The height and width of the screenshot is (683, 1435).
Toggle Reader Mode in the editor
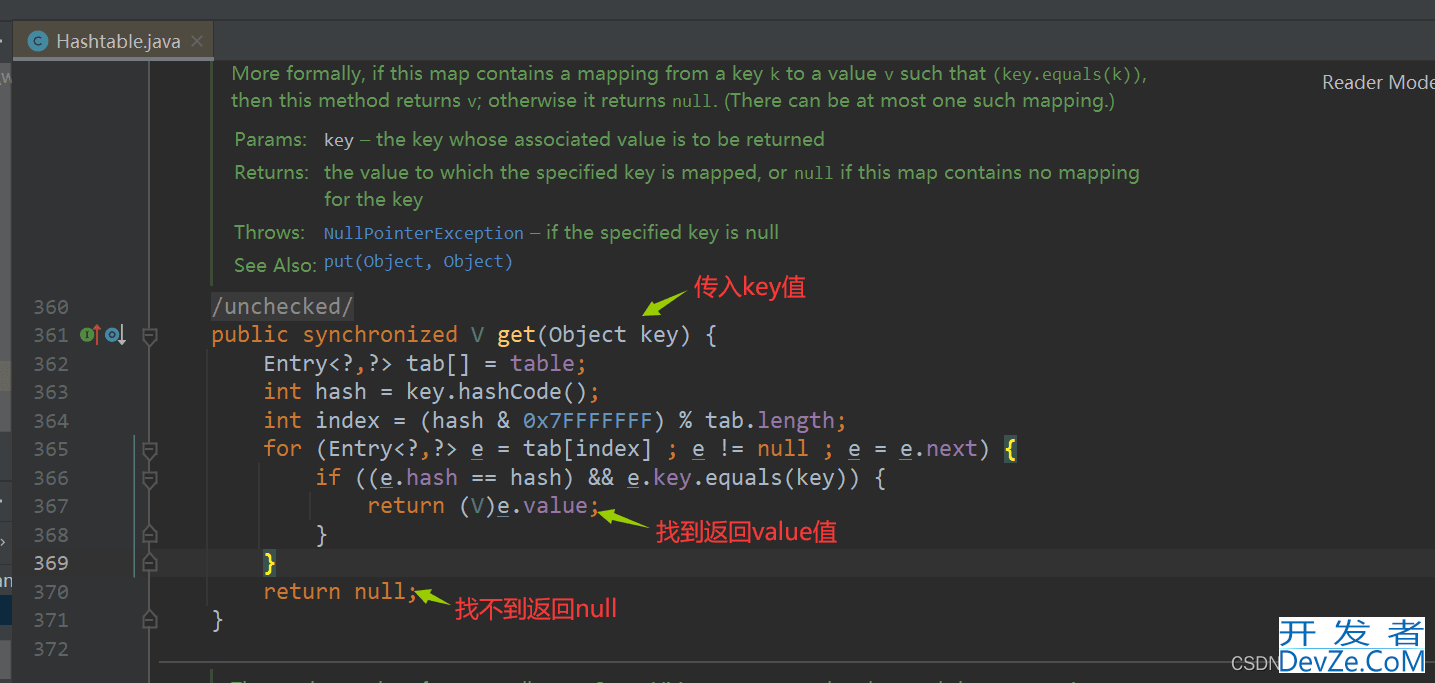coord(1378,83)
